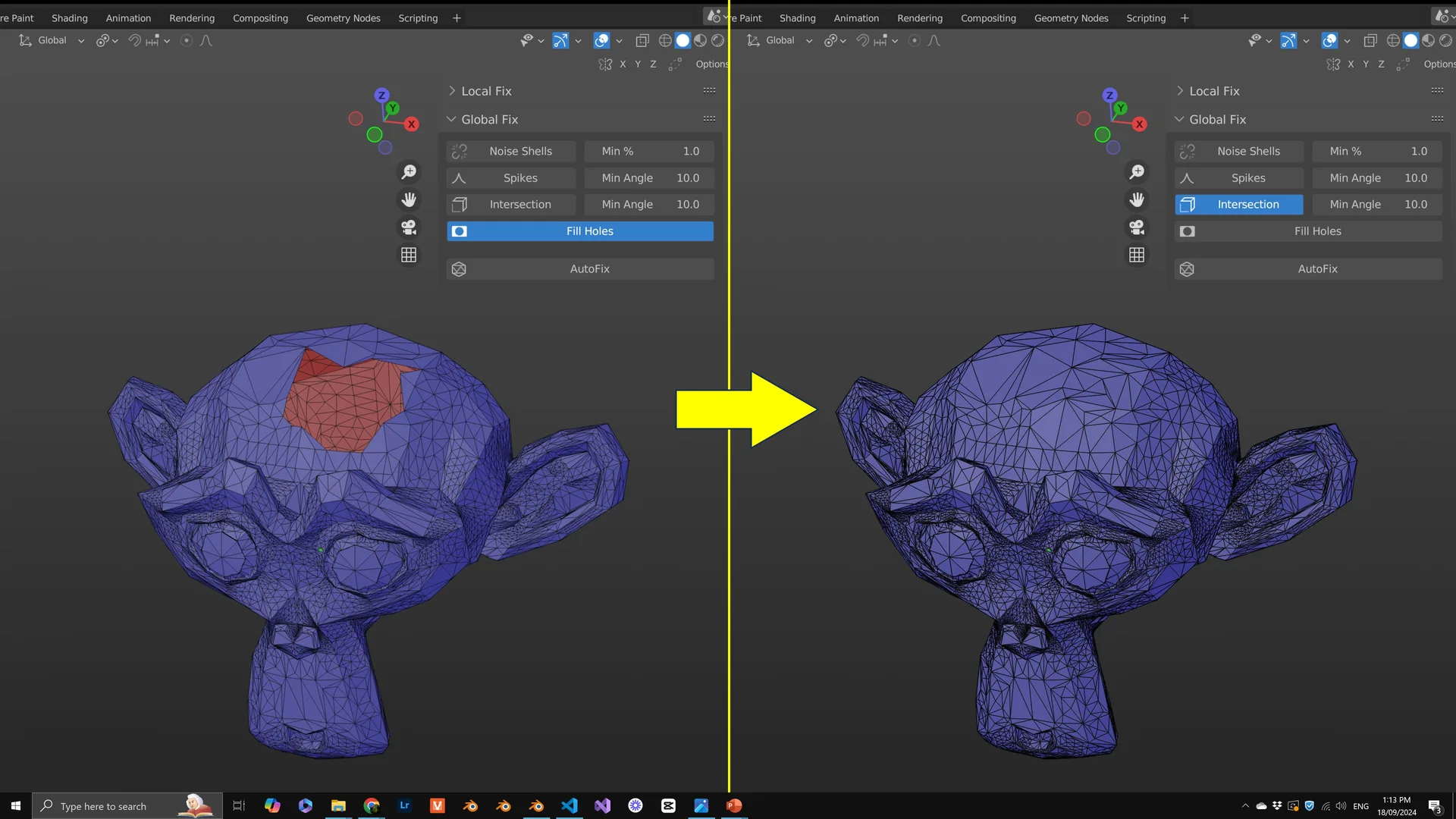Screen dimensions: 1456x819
Task: Open Shading workspace tab in left window
Action: click(70, 18)
